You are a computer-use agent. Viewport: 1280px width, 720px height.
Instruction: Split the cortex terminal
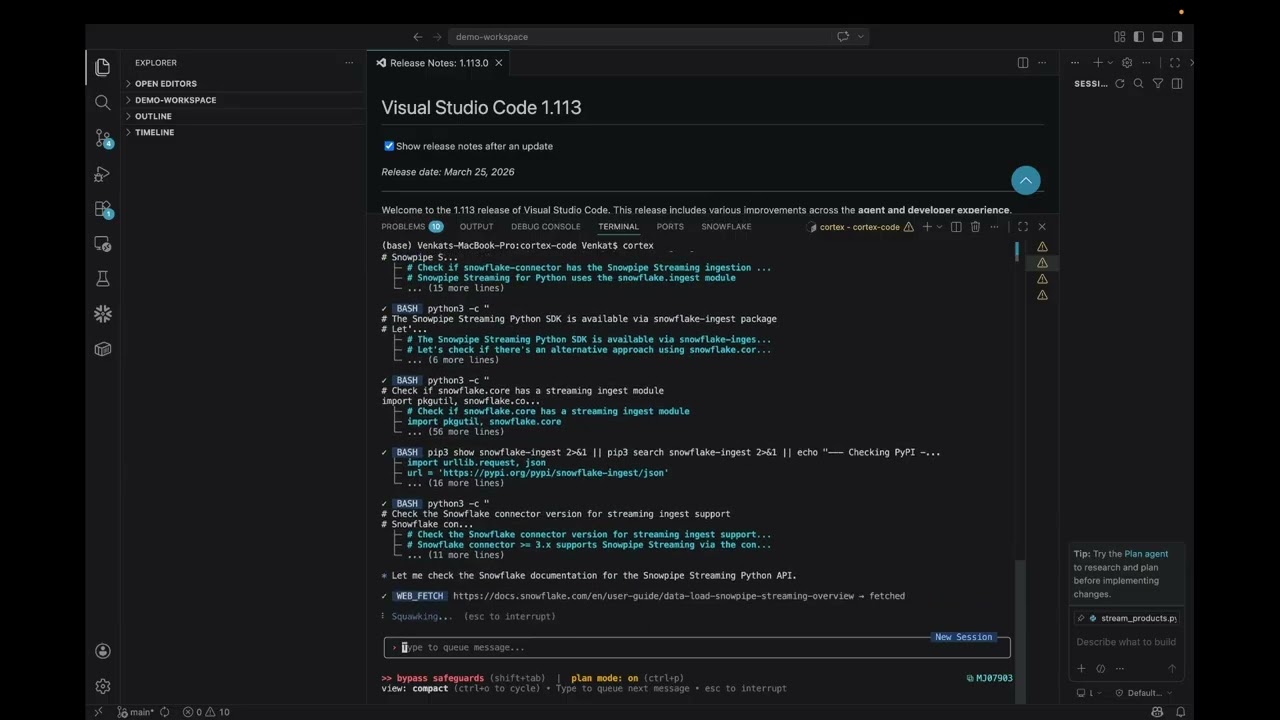[x=956, y=227]
